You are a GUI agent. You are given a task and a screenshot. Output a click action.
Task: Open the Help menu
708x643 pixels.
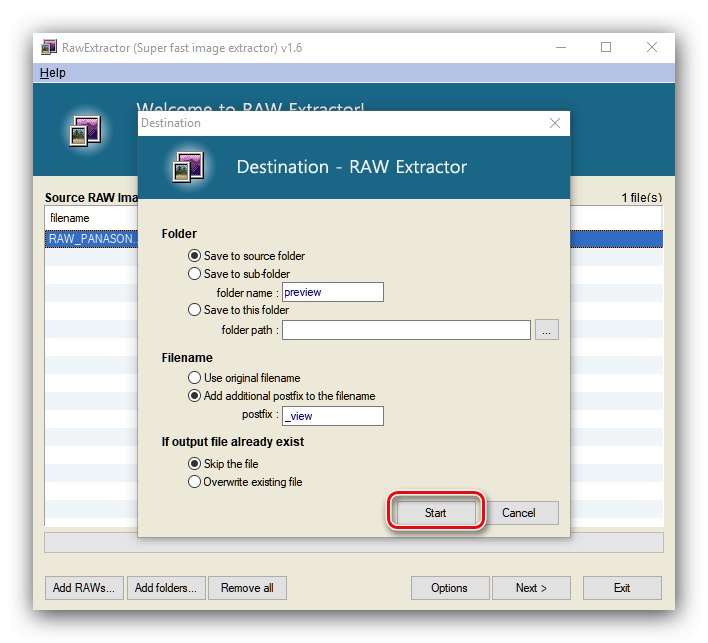(53, 73)
